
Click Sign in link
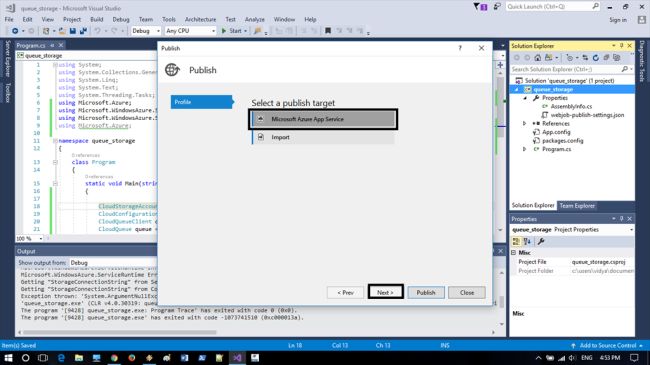618,20
